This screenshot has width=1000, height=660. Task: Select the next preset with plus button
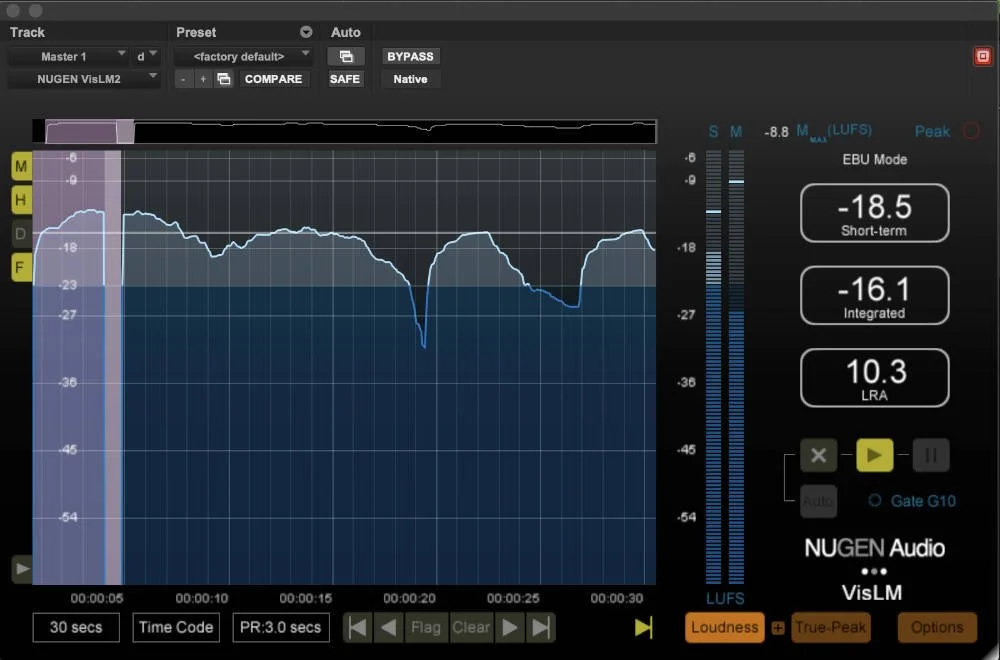click(203, 79)
